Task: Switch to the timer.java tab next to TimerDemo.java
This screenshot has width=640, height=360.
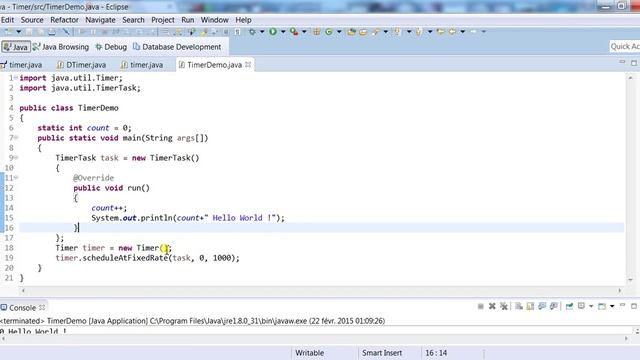Action: [x=142, y=64]
